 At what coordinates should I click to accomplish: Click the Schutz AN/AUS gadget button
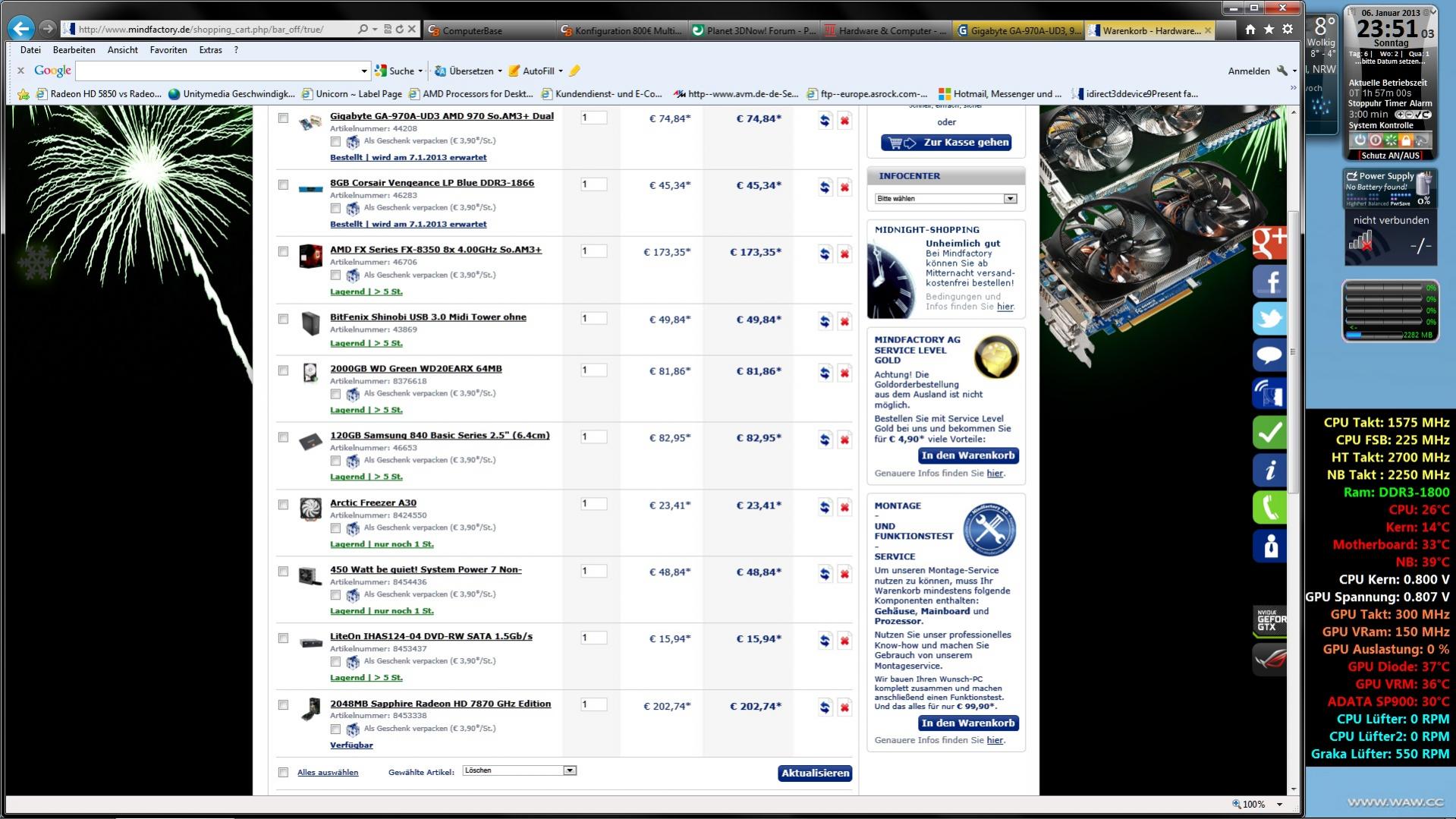point(1390,156)
